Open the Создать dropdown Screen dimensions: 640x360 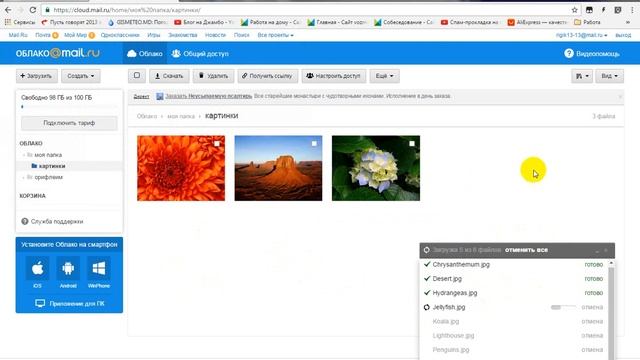(80, 76)
